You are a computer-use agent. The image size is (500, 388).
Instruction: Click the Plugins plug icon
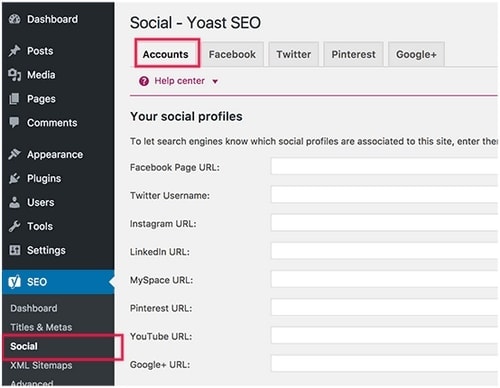pyautogui.click(x=15, y=178)
